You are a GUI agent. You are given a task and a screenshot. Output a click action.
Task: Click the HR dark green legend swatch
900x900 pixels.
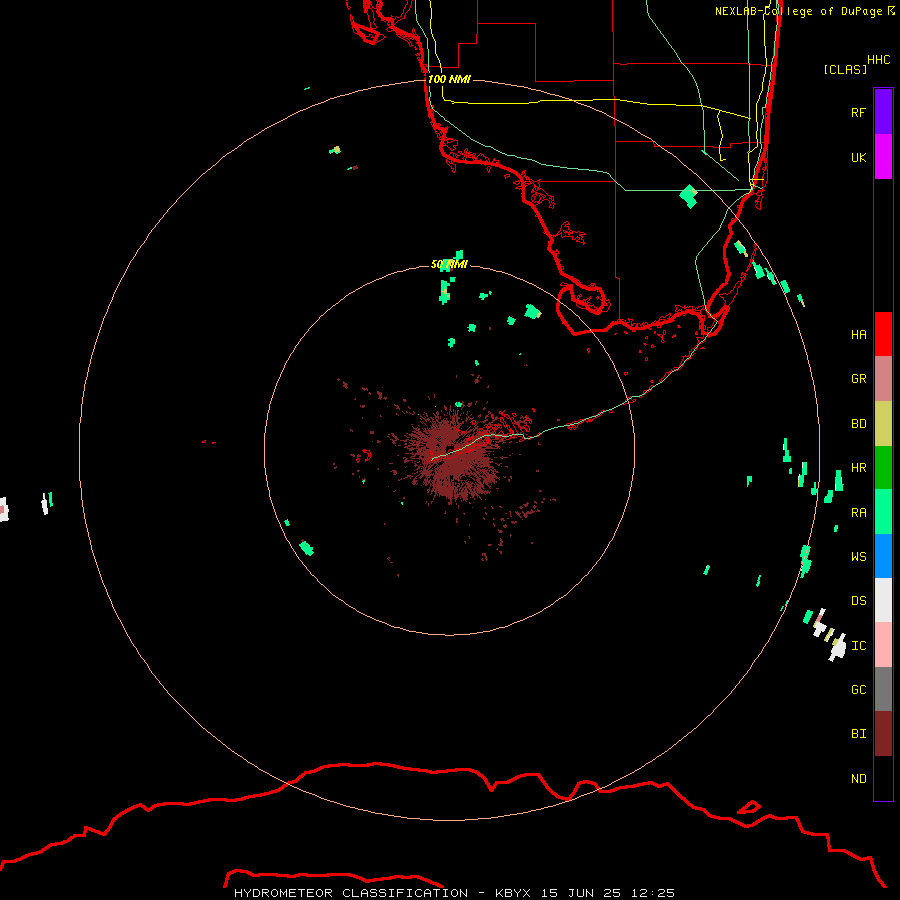click(x=883, y=468)
